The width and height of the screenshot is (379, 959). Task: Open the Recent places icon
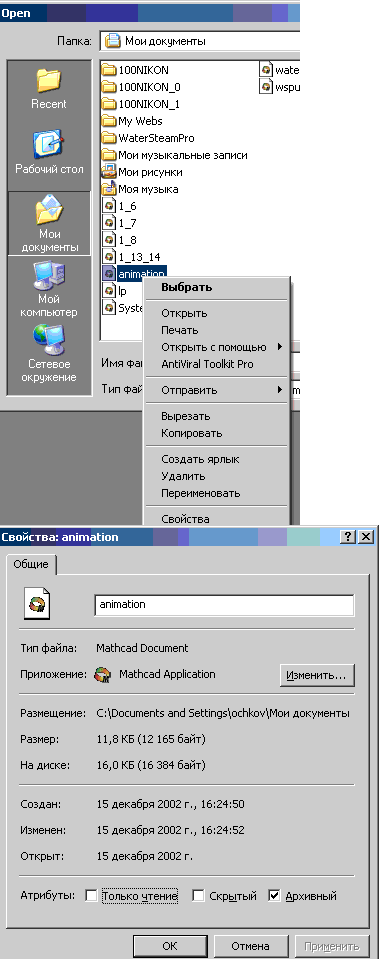(x=48, y=81)
